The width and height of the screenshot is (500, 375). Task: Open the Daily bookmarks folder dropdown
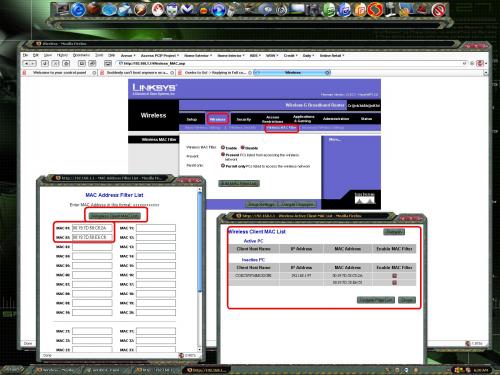coord(308,55)
